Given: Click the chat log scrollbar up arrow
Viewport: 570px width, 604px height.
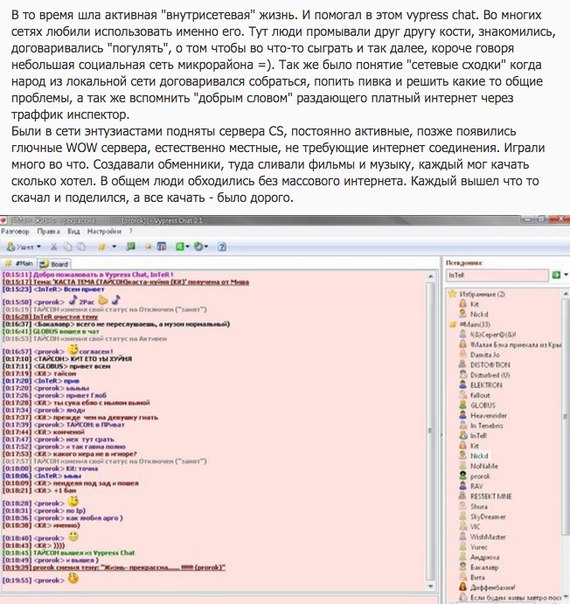Looking at the screenshot, I should point(431,276).
